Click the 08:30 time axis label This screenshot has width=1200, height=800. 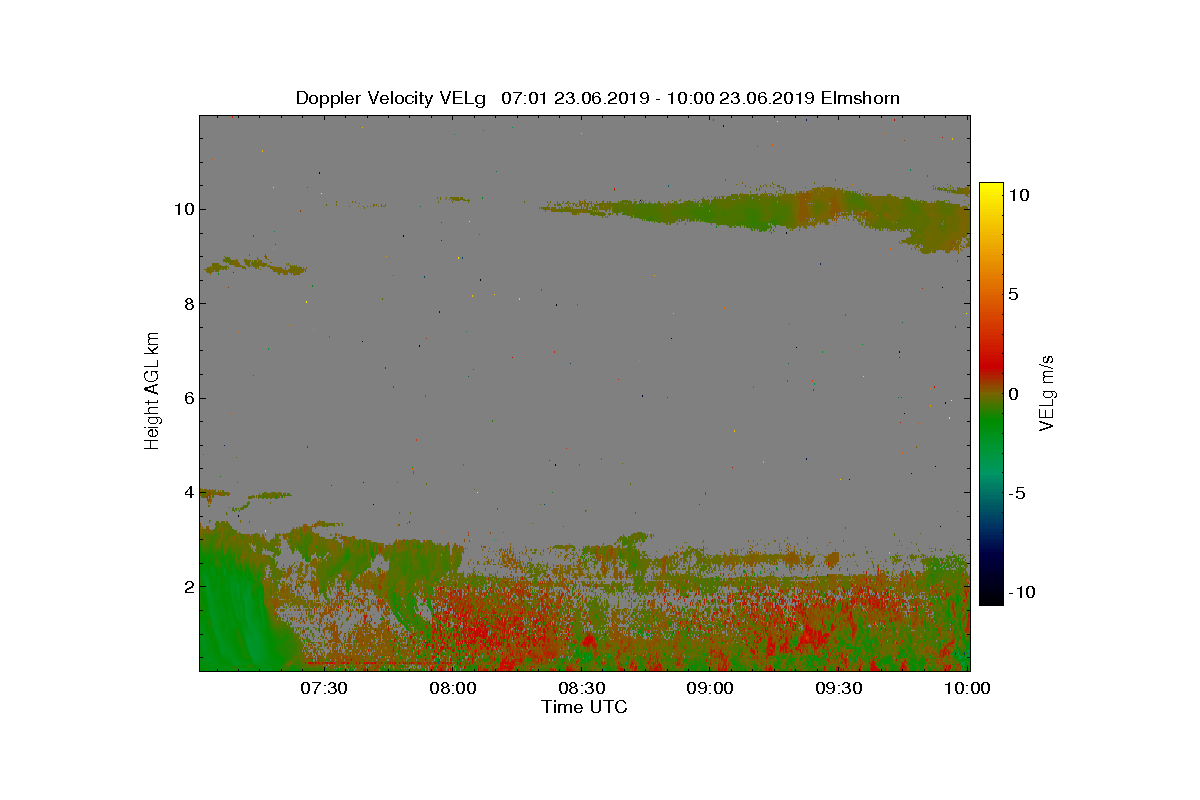click(x=581, y=689)
